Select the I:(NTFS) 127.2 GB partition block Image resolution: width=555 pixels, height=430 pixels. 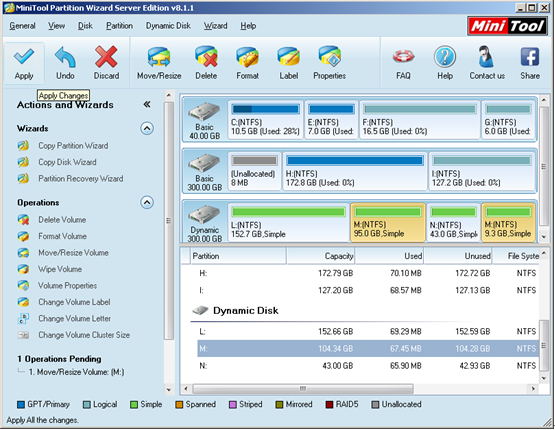point(482,171)
